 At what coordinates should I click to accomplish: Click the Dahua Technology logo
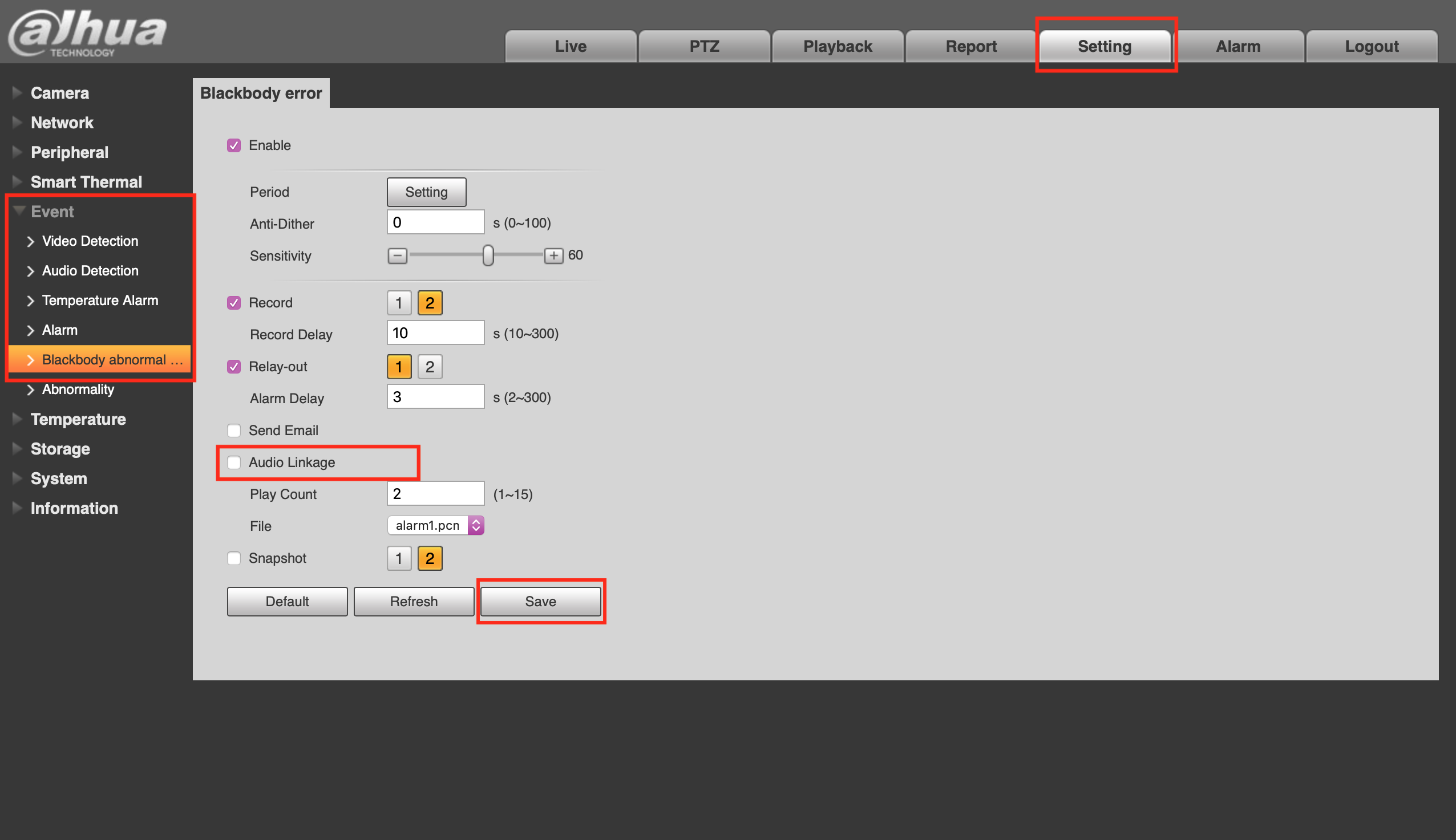point(88,33)
